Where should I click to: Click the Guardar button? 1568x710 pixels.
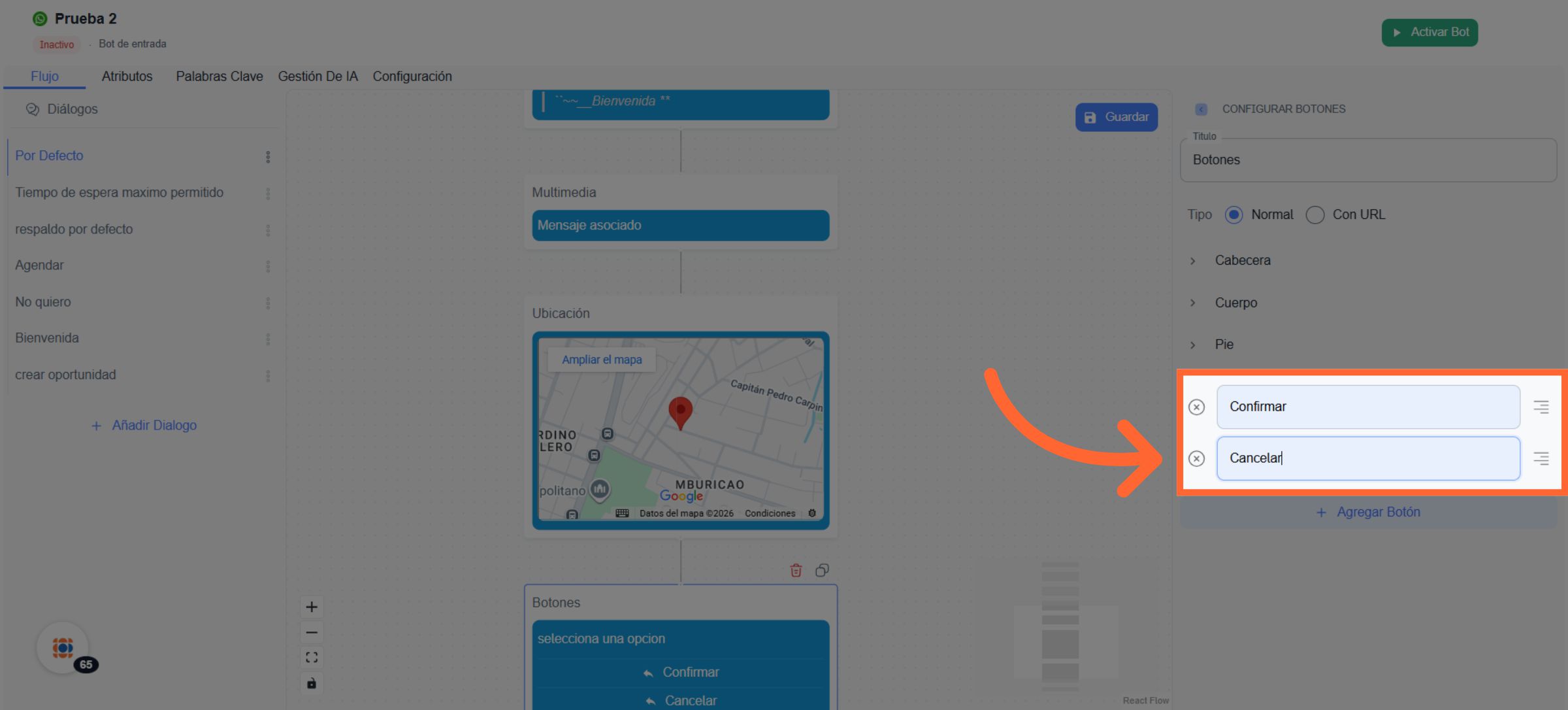[x=1116, y=117]
